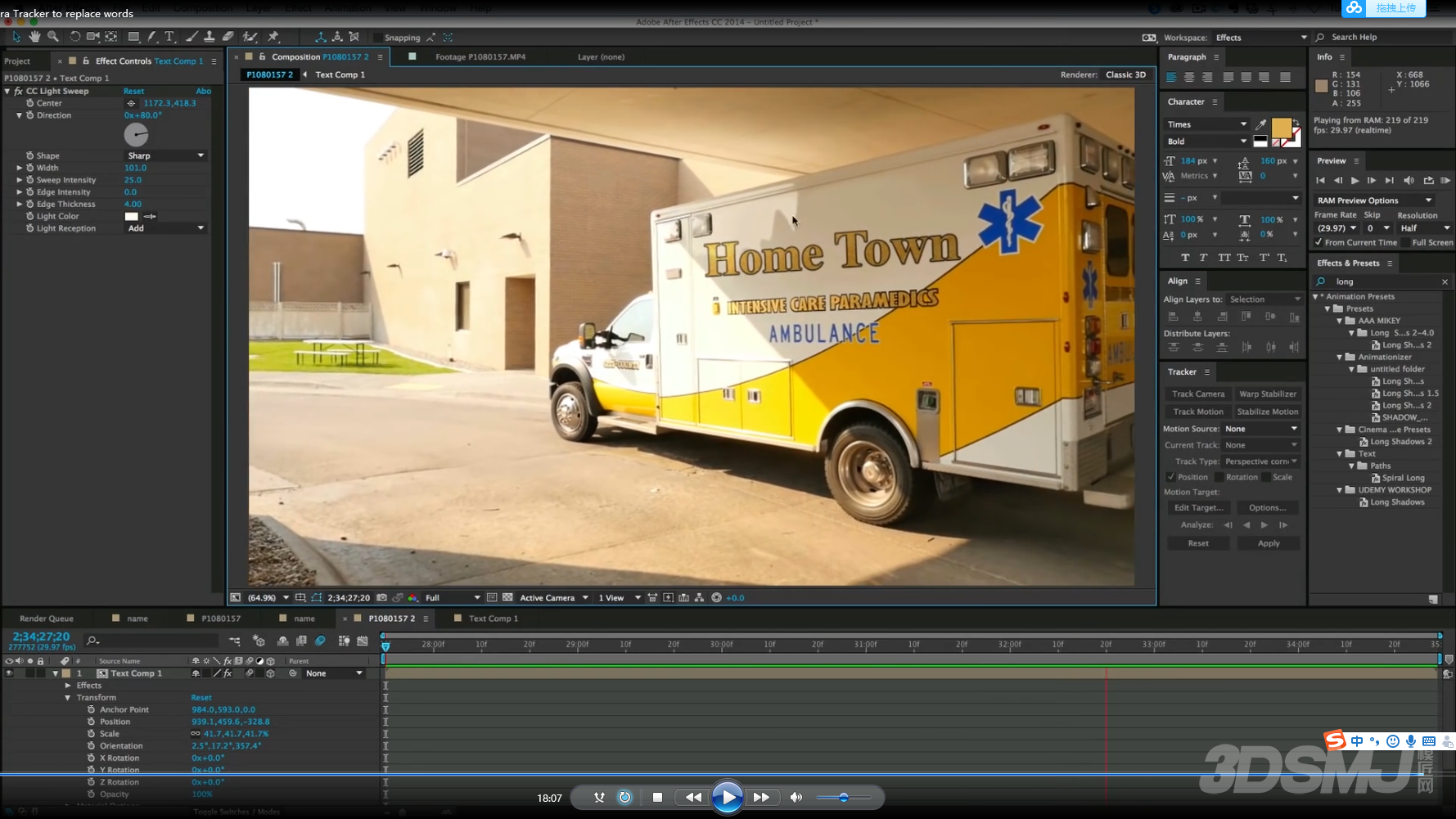Select the Clone Stamp tool
Screen dimensions: 1456x819
pyautogui.click(x=210, y=37)
